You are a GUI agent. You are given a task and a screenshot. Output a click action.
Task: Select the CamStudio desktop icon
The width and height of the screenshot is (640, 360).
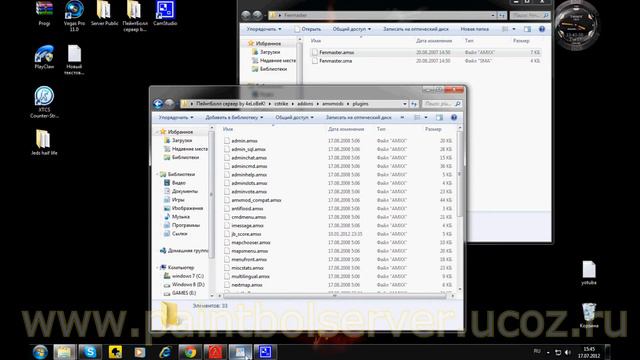[x=165, y=13]
